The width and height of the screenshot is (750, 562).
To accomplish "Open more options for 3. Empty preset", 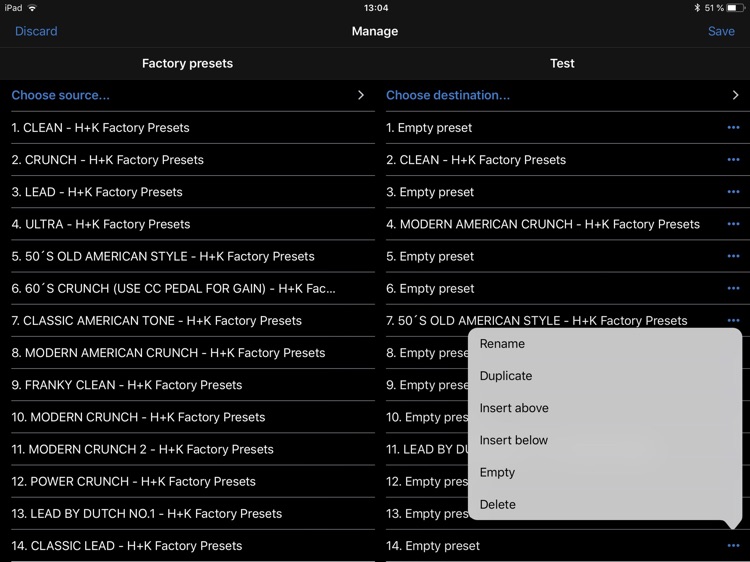I will [x=733, y=191].
